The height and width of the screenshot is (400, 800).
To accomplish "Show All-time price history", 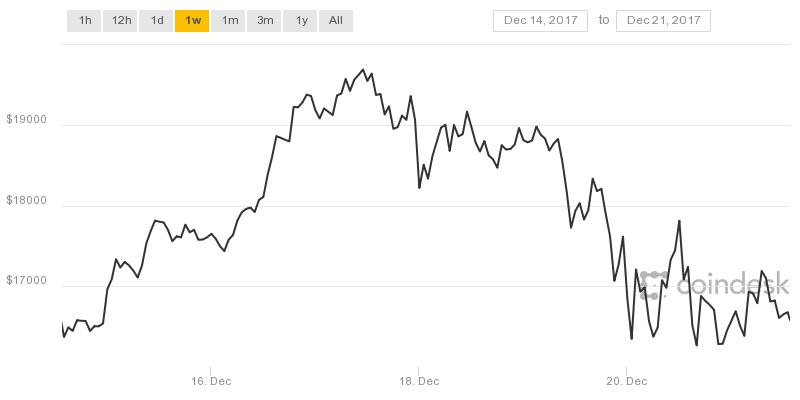I will (336, 20).
